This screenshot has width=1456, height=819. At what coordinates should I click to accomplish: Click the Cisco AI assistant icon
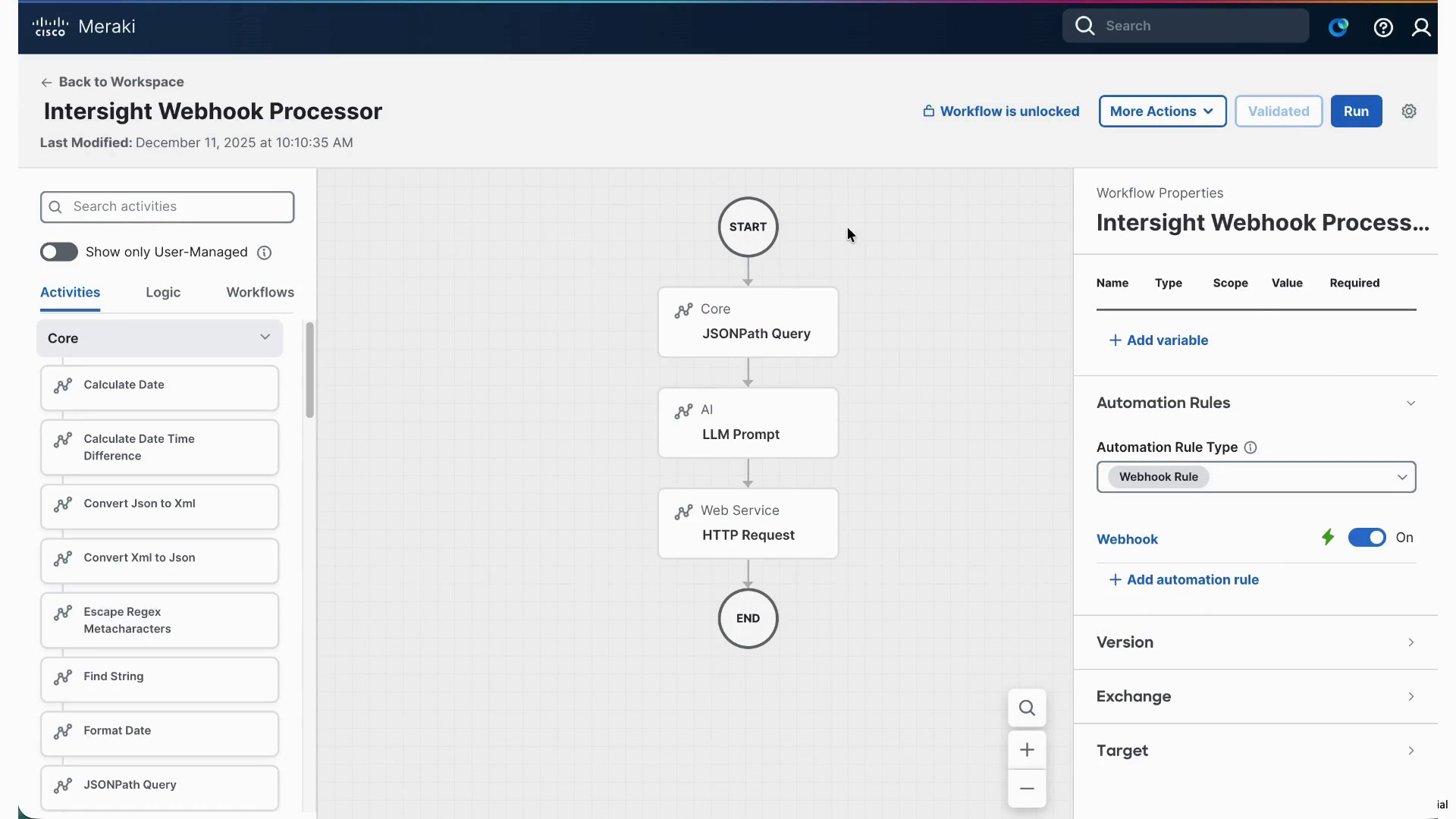click(1338, 27)
